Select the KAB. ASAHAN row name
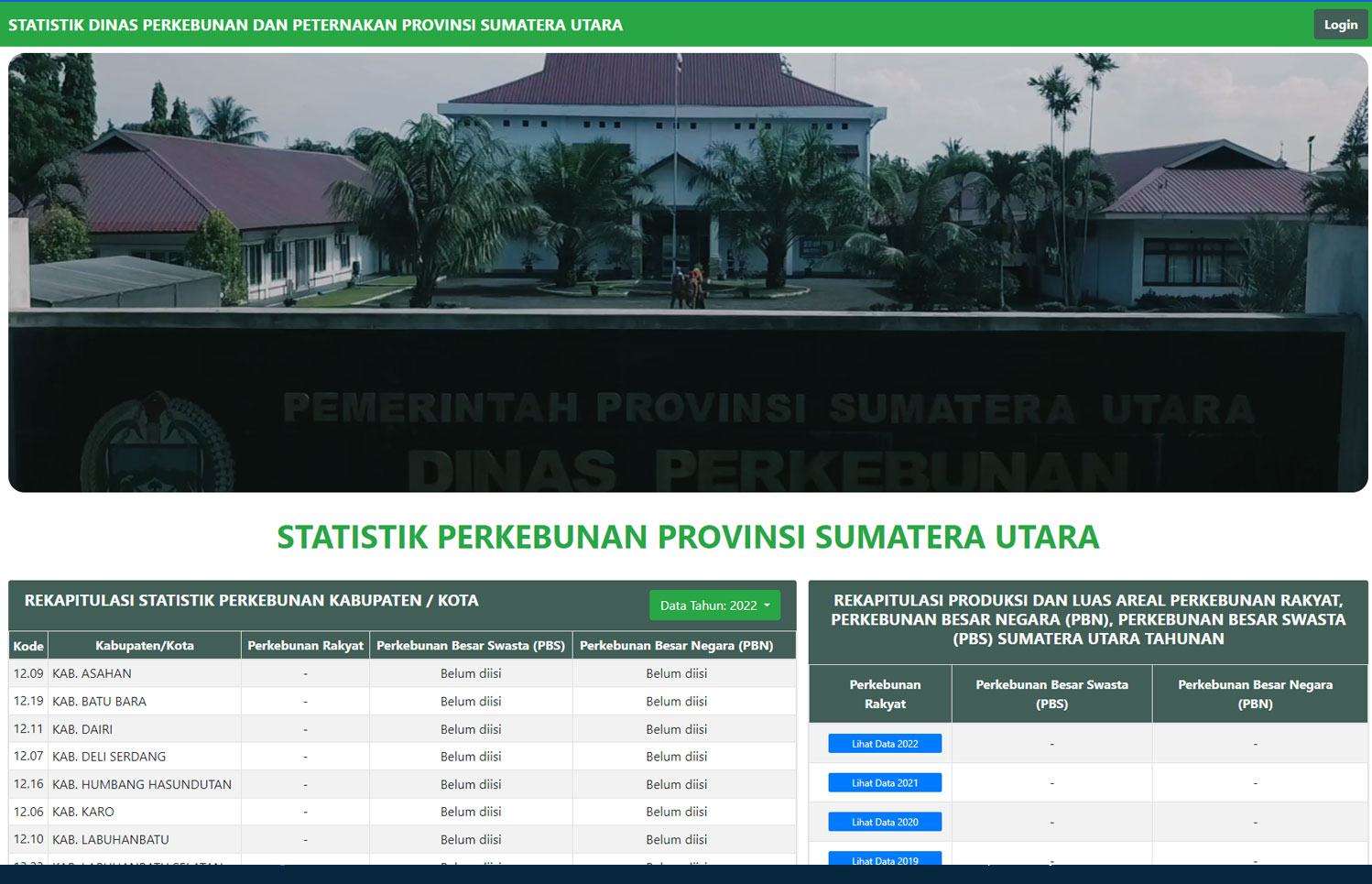The width and height of the screenshot is (1372, 884). point(92,673)
